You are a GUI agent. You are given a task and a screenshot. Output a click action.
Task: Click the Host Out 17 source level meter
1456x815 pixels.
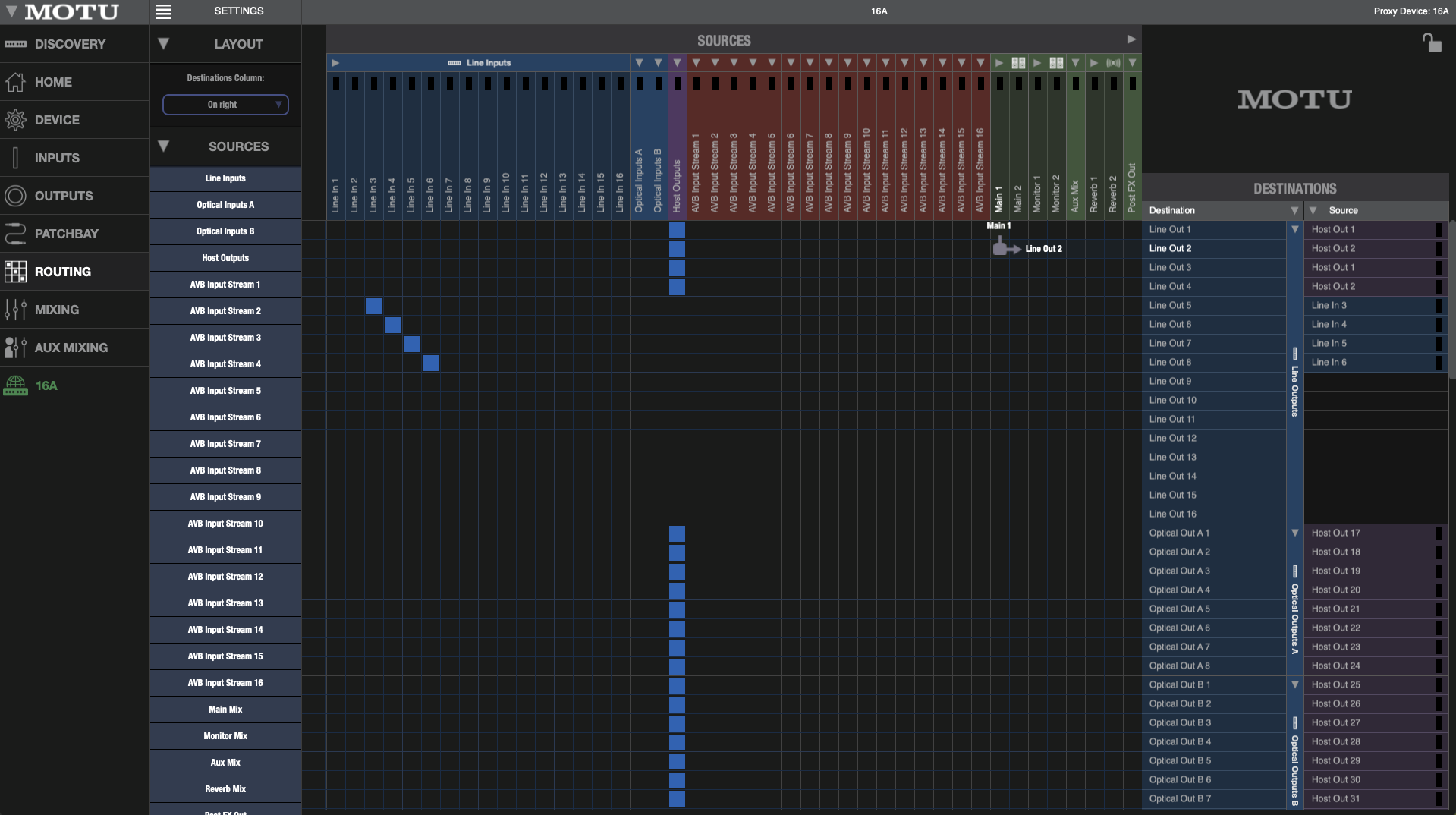[x=1438, y=533]
